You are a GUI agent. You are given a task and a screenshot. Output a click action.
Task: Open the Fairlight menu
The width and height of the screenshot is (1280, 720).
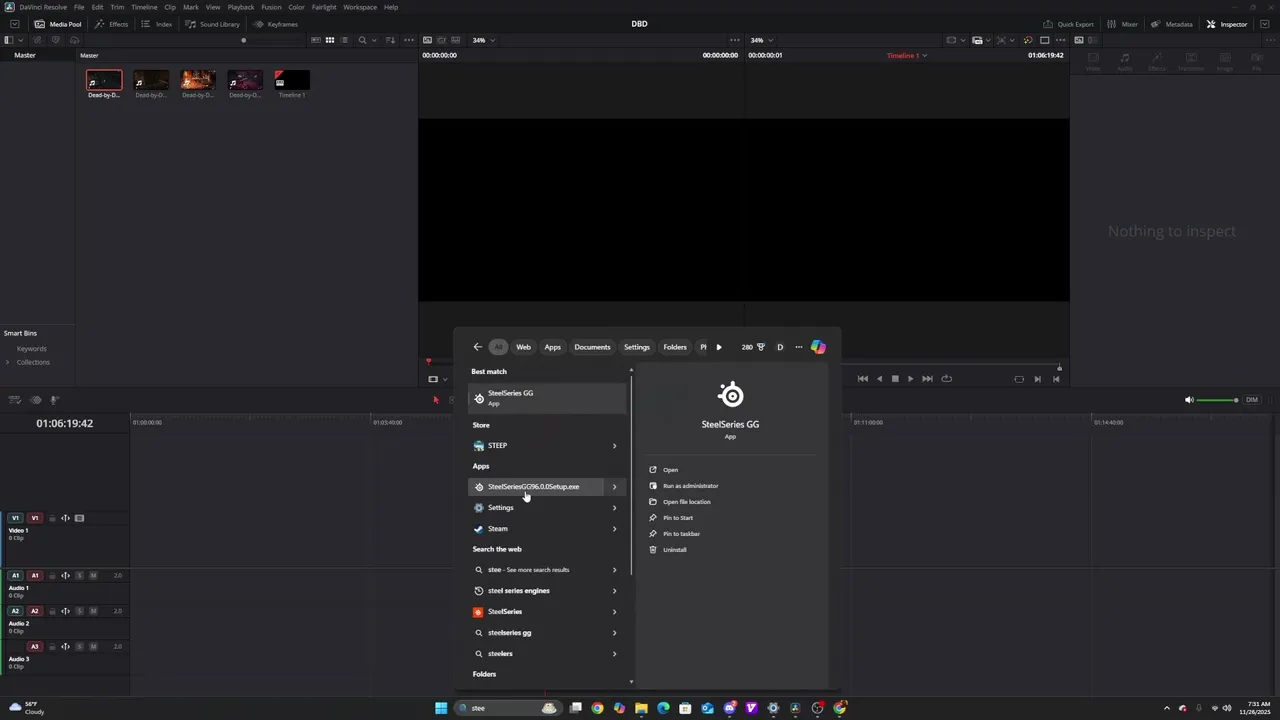pyautogui.click(x=324, y=7)
